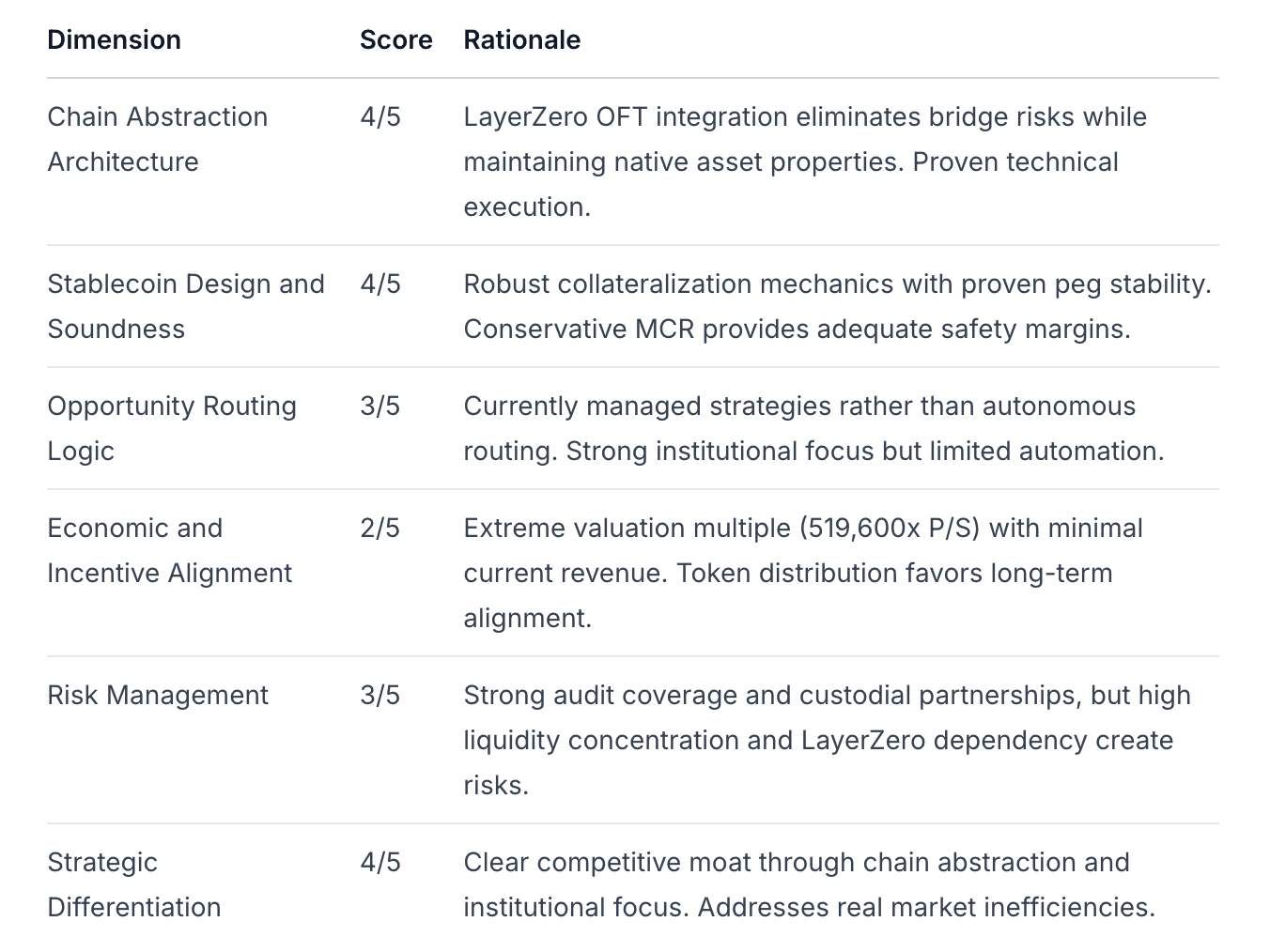Click the 4/5 score for Chain Abstraction
The height and width of the screenshot is (952, 1270).
pos(380,116)
